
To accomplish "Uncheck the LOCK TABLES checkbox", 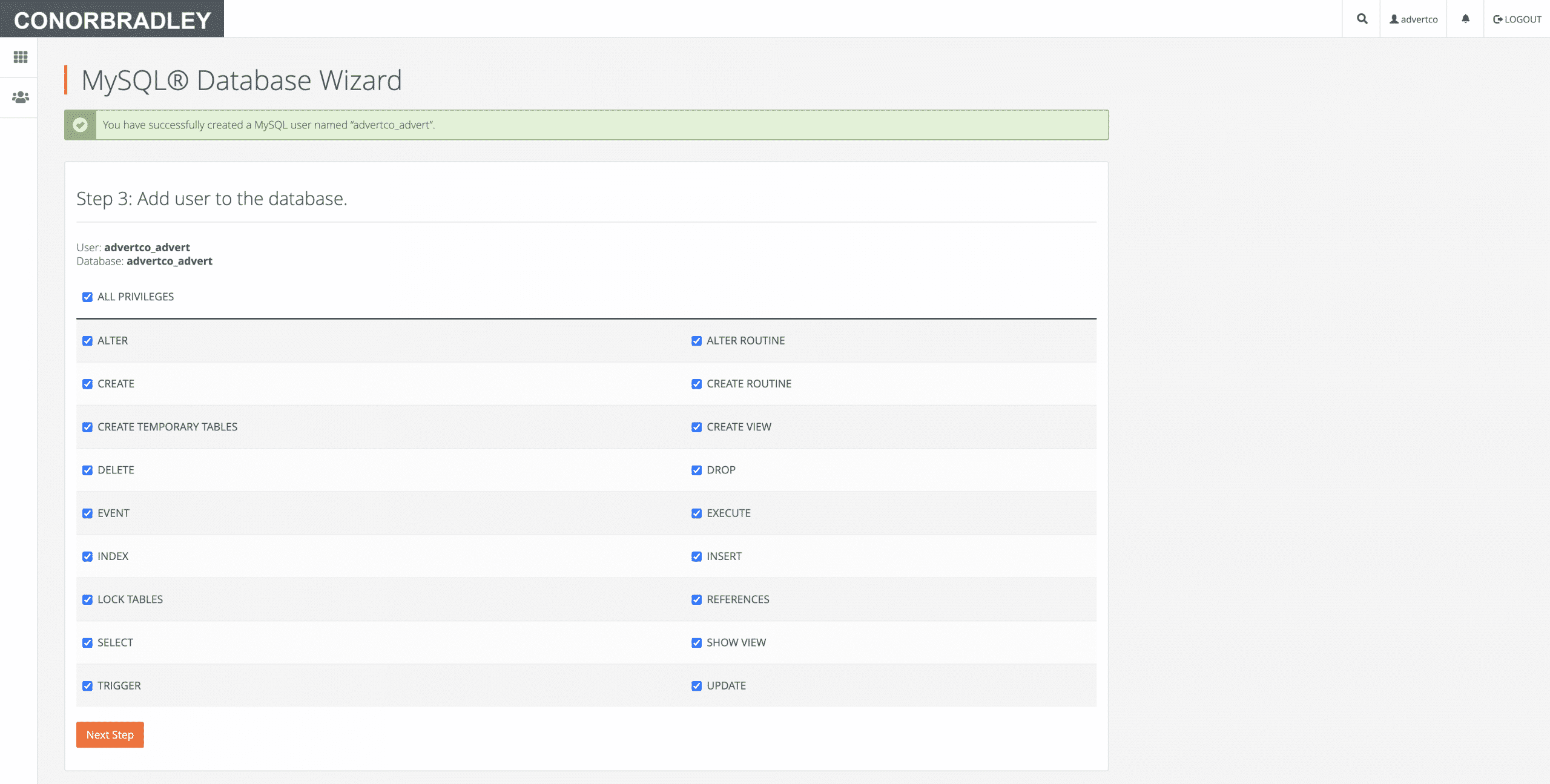I will click(x=88, y=599).
